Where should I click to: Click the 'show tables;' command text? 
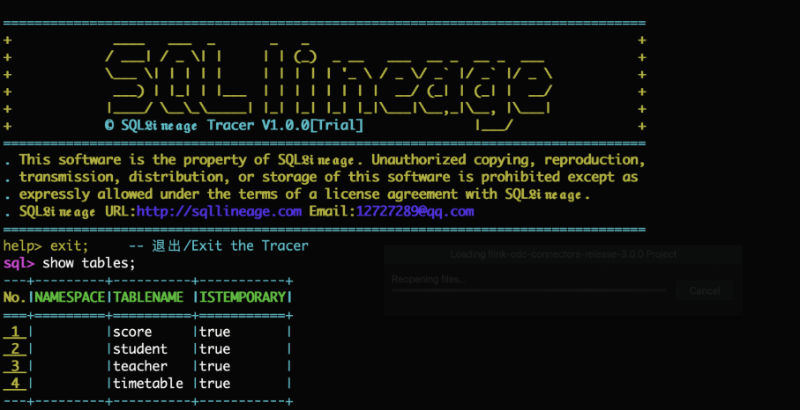tap(89, 263)
